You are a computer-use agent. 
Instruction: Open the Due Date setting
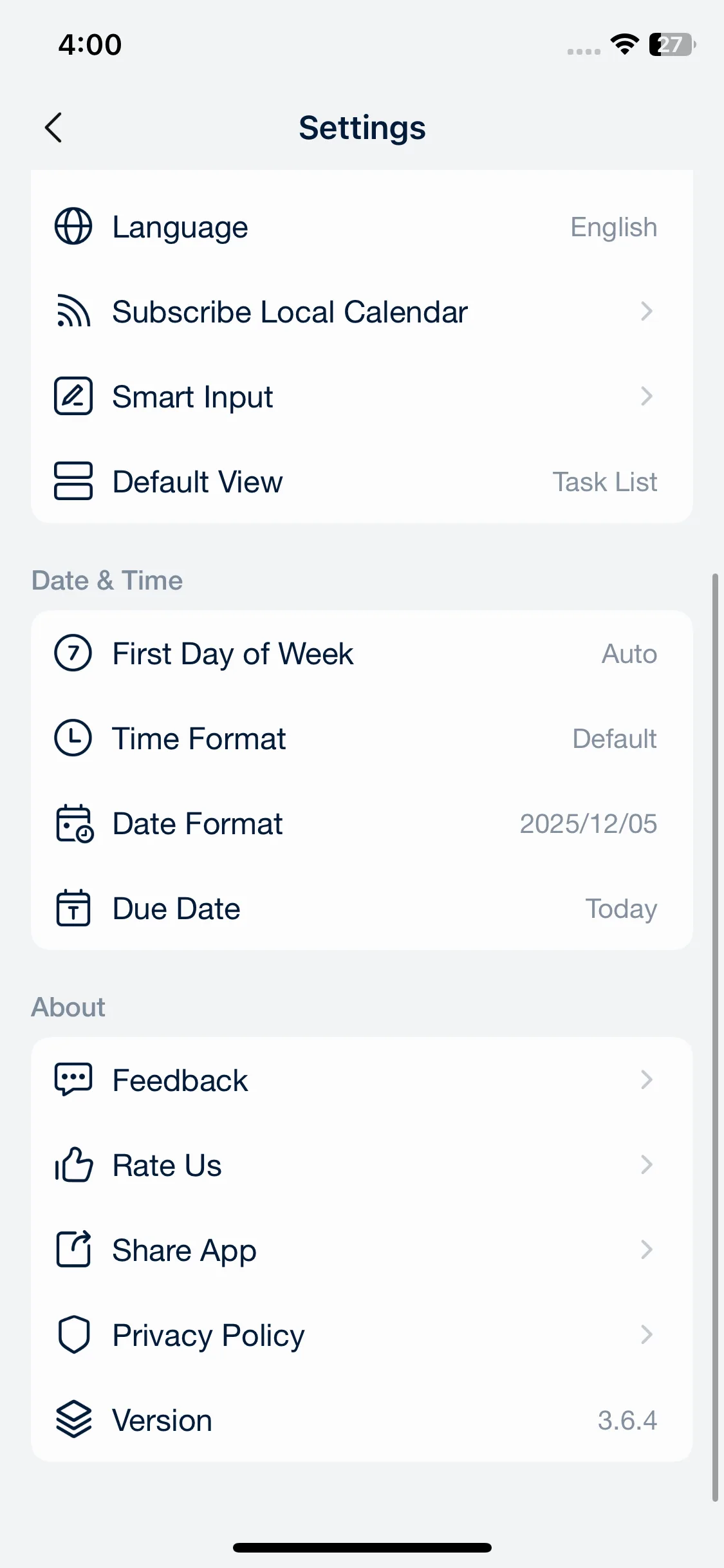pyautogui.click(x=362, y=909)
